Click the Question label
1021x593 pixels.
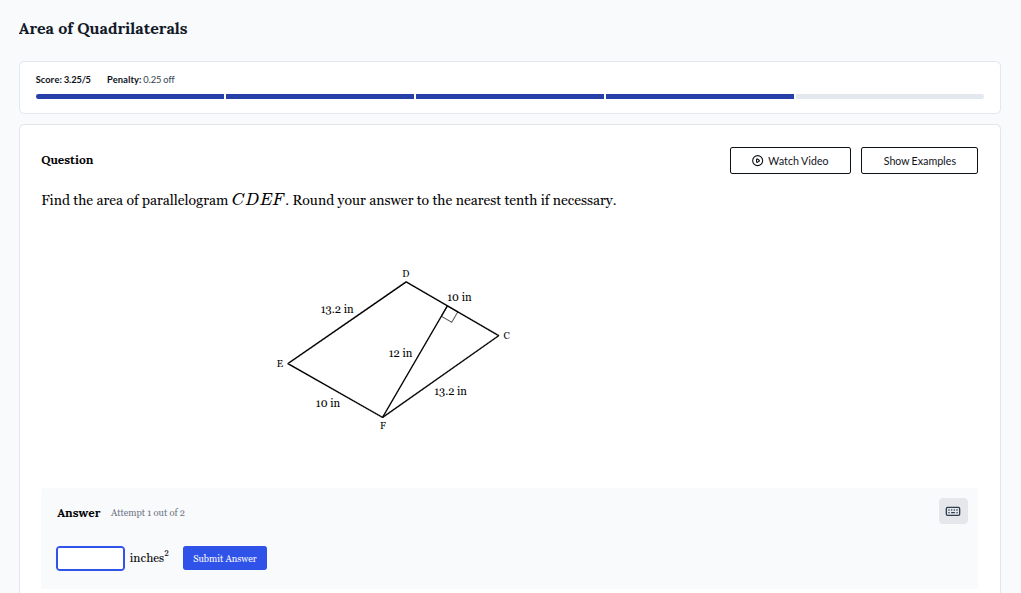coord(66,160)
